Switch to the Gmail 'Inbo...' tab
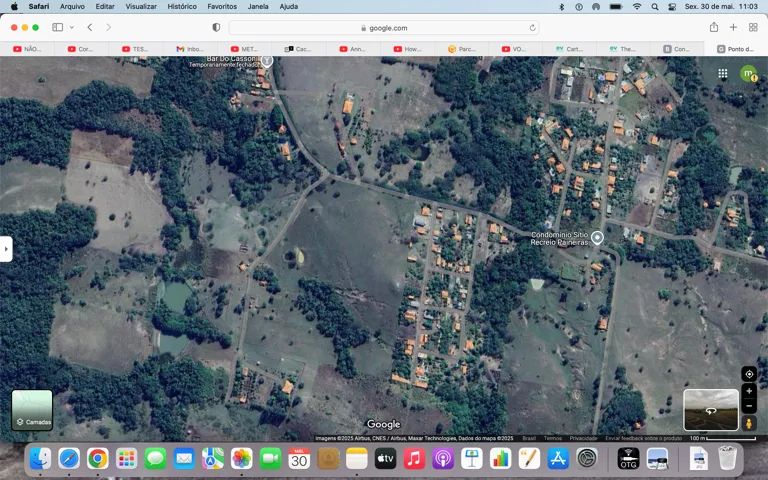768x480 pixels. pyautogui.click(x=190, y=49)
